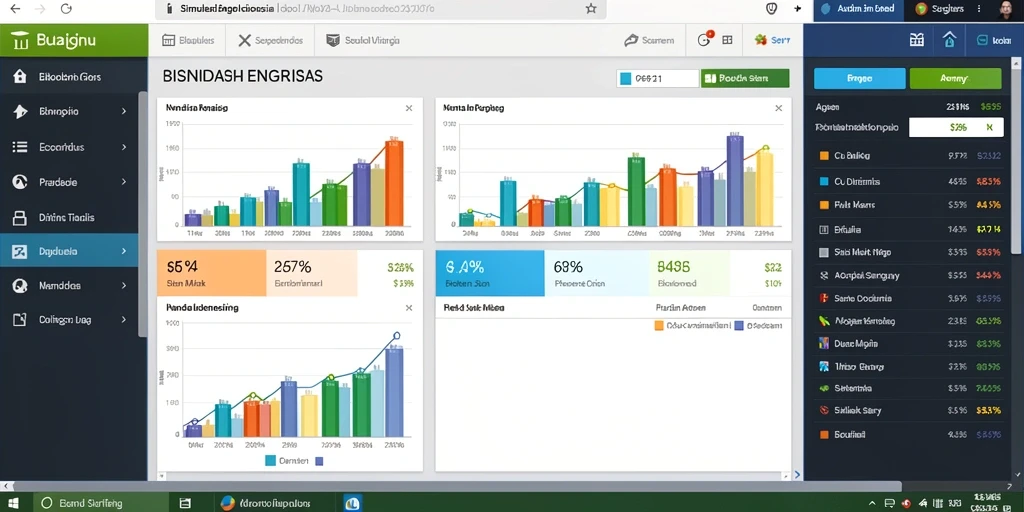Open the Buaignu logo icon
This screenshot has width=1024, height=512.
click(x=20, y=40)
